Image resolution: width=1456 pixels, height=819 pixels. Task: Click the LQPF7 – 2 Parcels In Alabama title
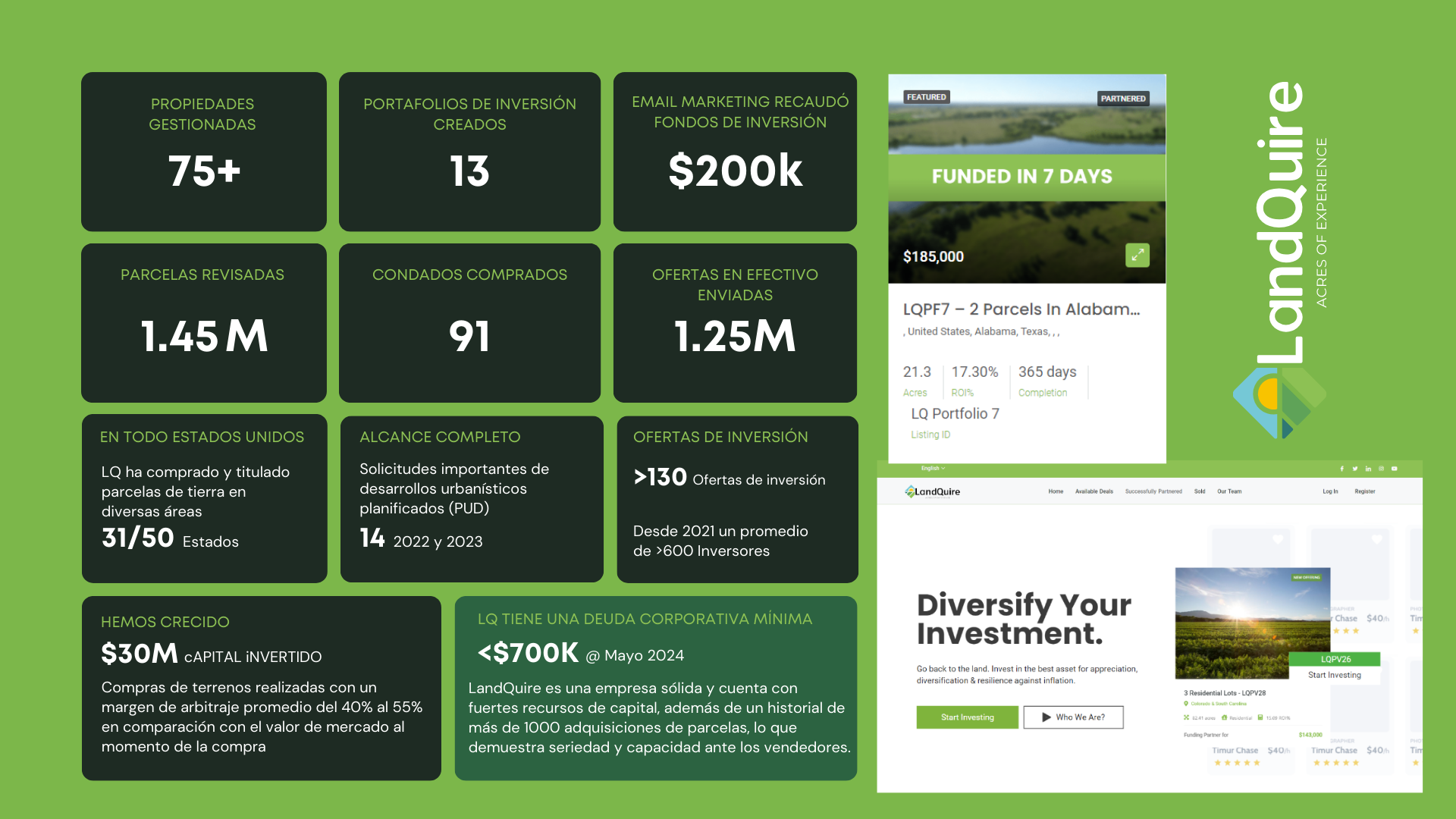(1021, 309)
